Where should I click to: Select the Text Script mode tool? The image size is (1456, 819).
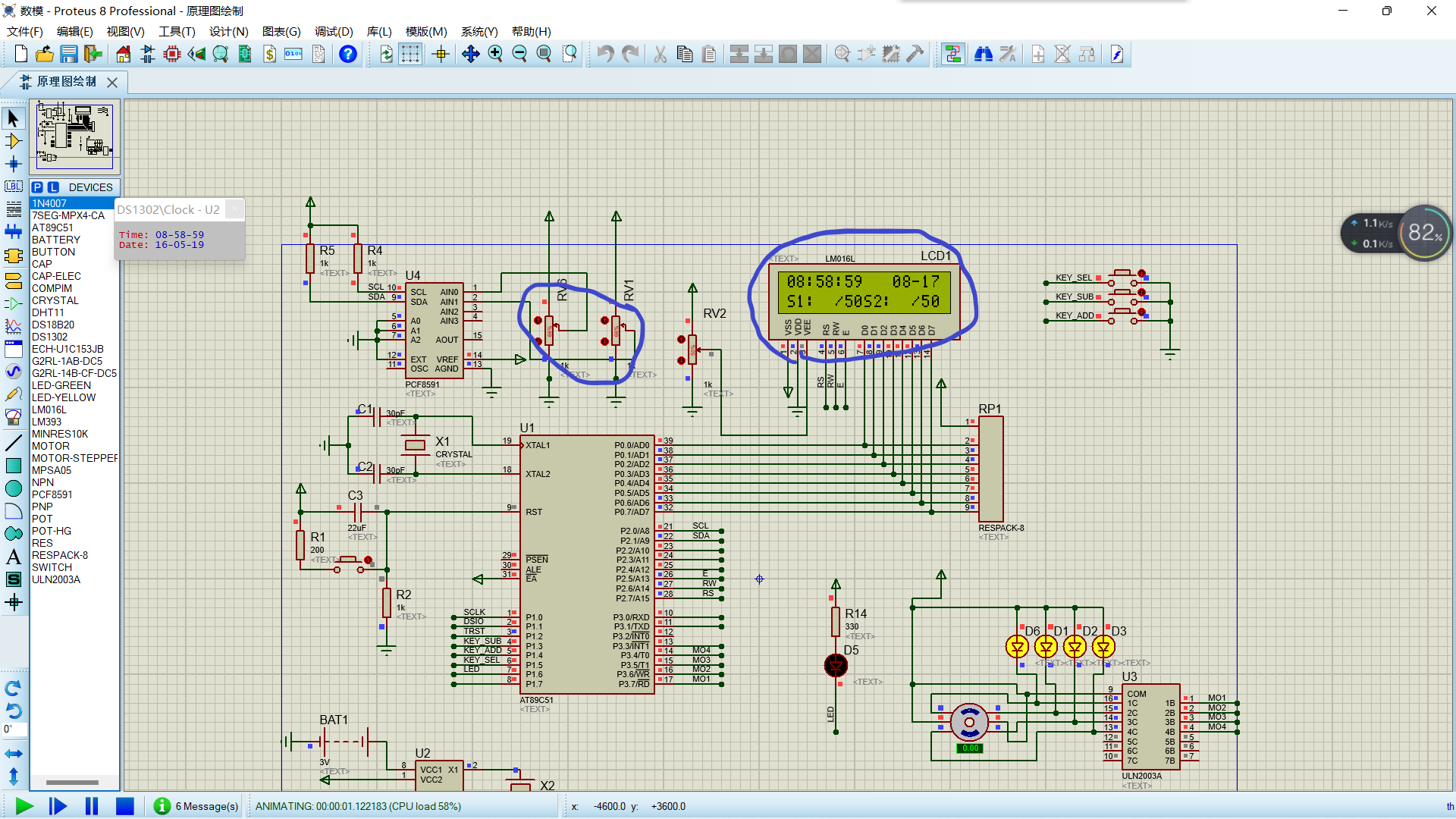(14, 209)
